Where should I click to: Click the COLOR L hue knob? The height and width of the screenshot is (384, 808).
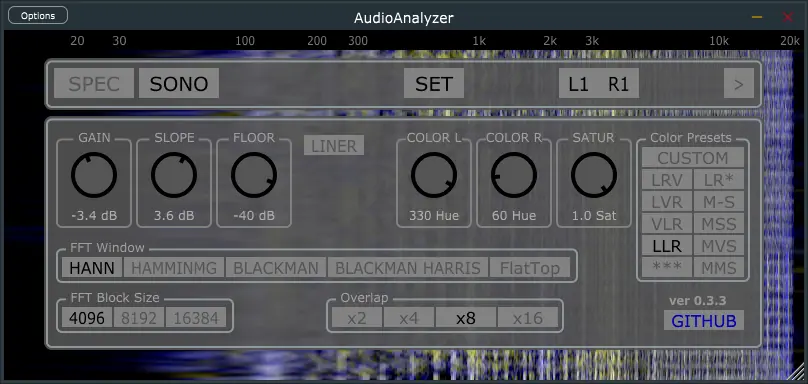point(434,175)
